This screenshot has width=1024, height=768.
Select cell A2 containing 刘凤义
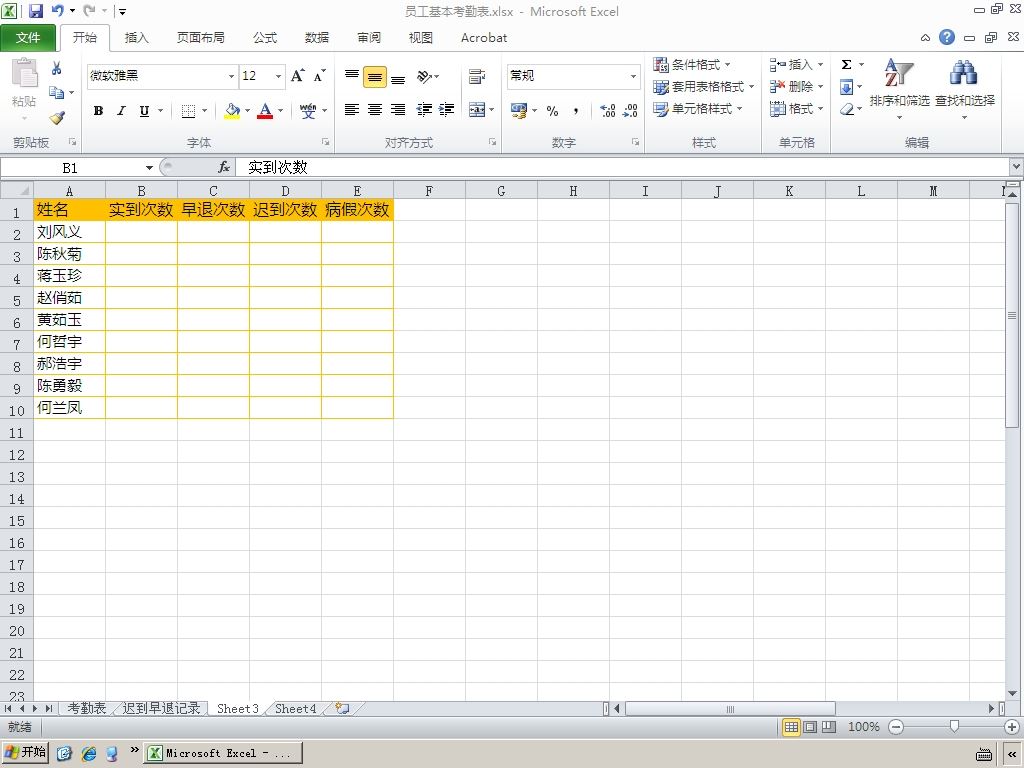click(69, 232)
